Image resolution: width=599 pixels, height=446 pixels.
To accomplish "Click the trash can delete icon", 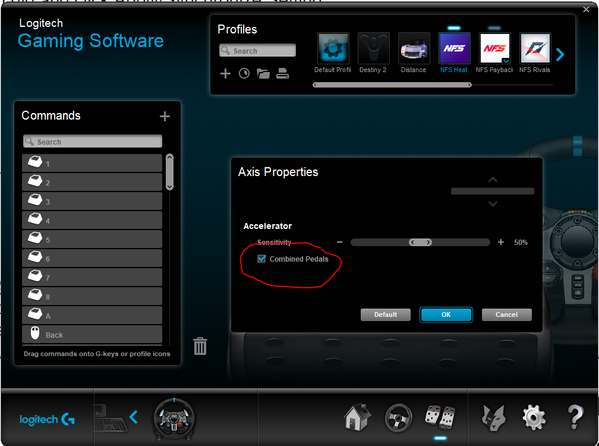I will tap(200, 346).
